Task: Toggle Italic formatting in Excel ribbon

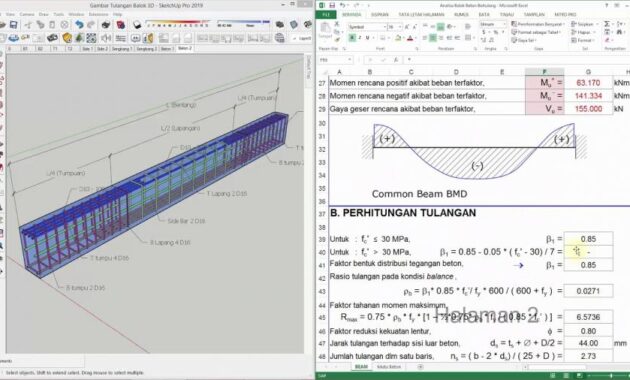Action: pyautogui.click(x=359, y=38)
